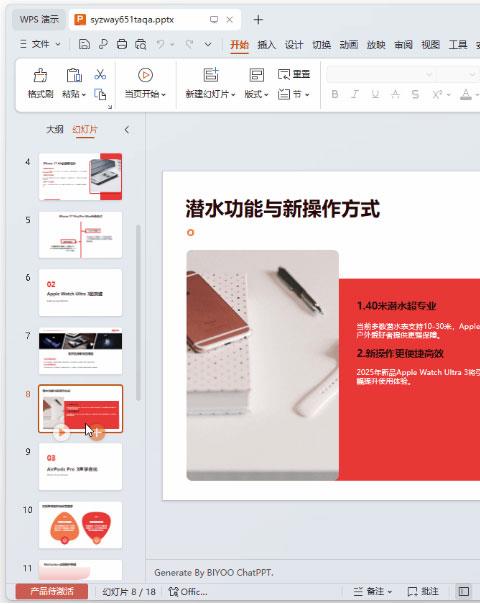The image size is (480, 604).
Task: Select slide 10 thumbnail
Action: (x=80, y=525)
